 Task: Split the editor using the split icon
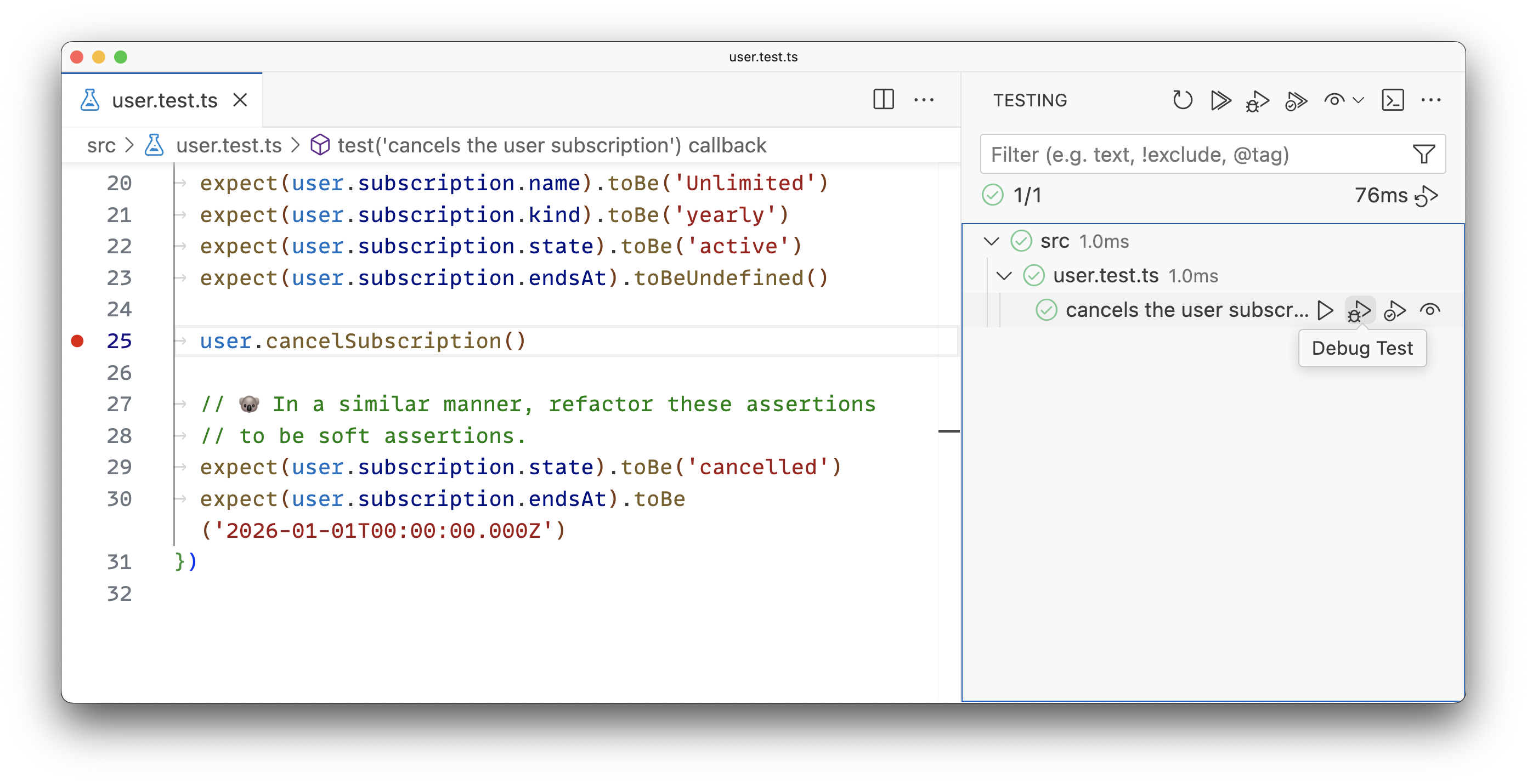(x=883, y=100)
